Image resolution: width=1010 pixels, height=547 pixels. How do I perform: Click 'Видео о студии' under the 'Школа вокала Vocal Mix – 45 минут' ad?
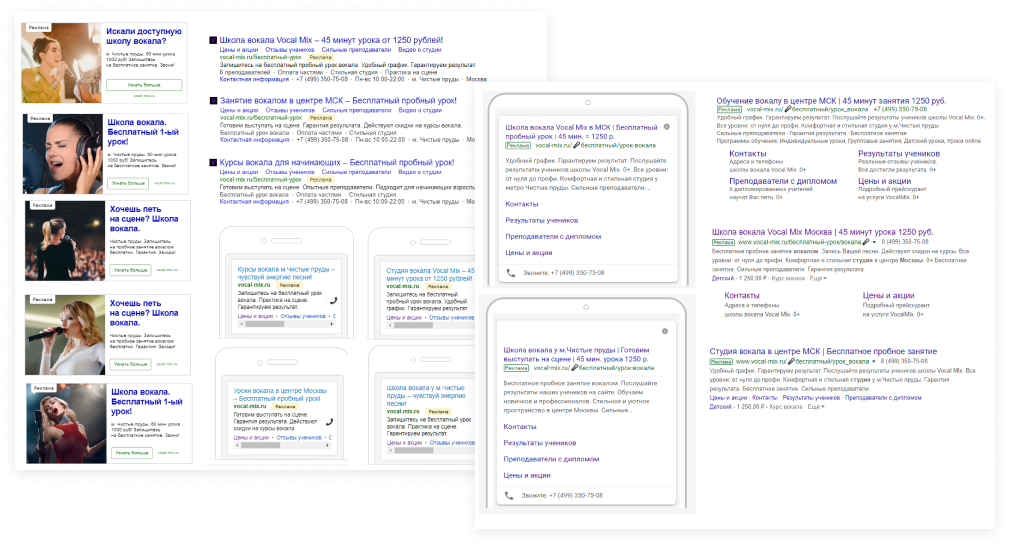tap(420, 50)
